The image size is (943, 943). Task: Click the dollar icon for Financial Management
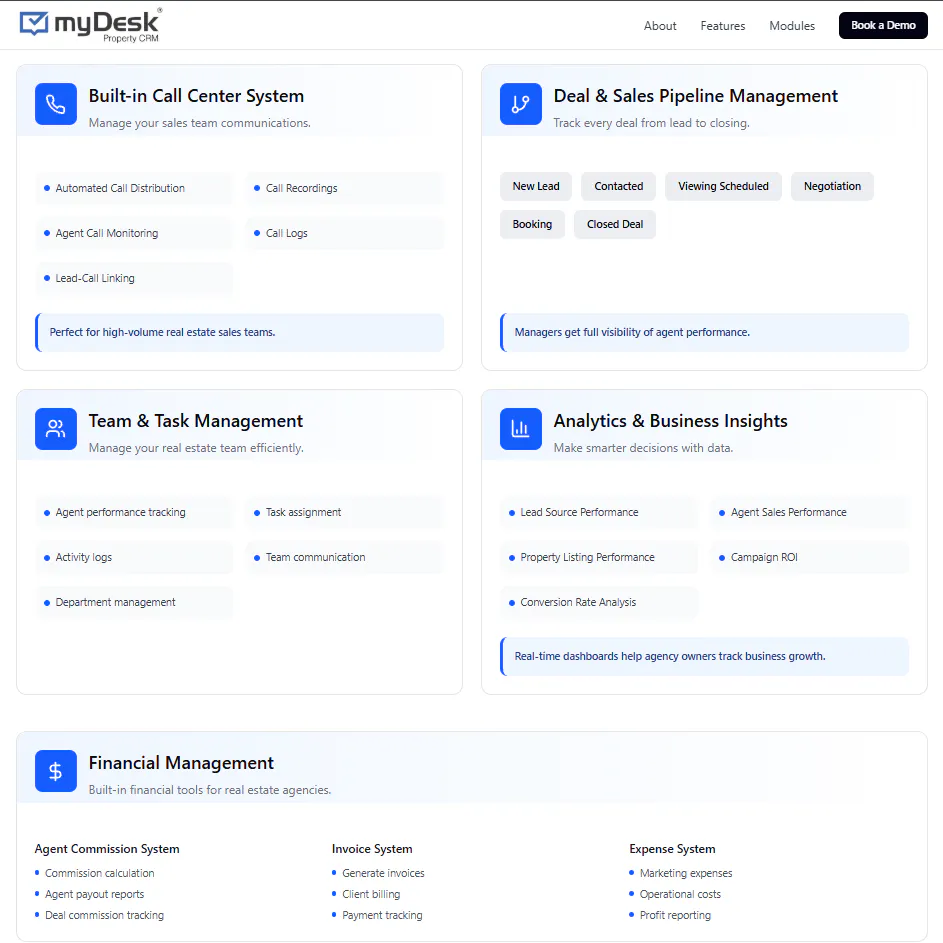56,771
